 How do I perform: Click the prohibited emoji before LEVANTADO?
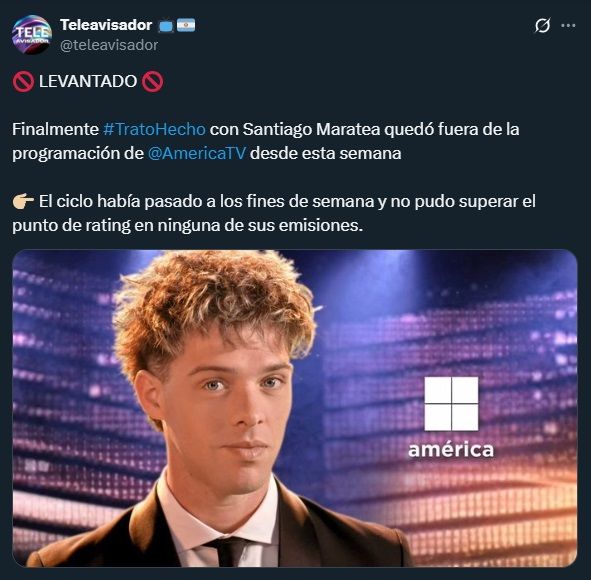click(x=23, y=81)
